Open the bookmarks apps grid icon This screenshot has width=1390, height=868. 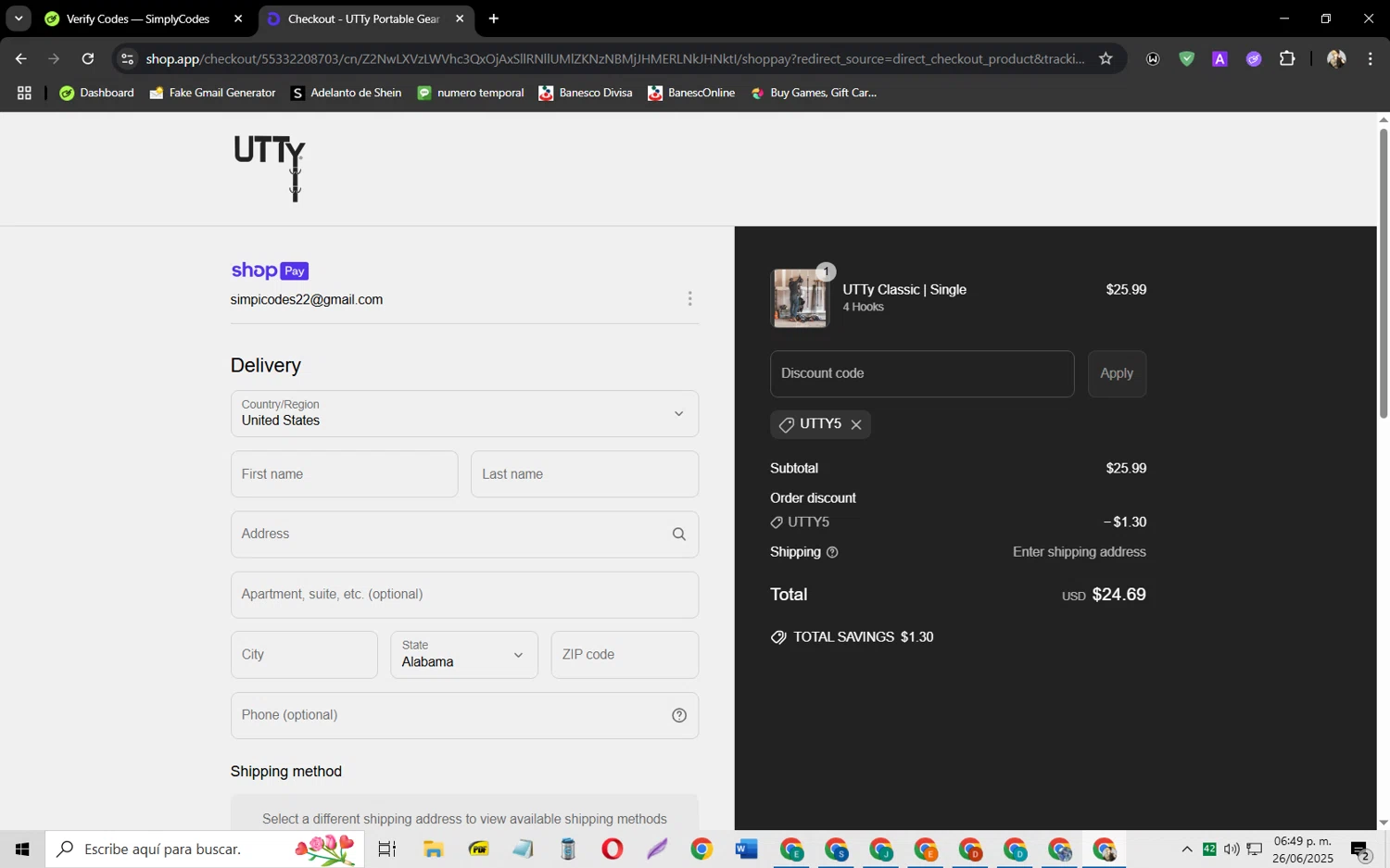tap(24, 93)
